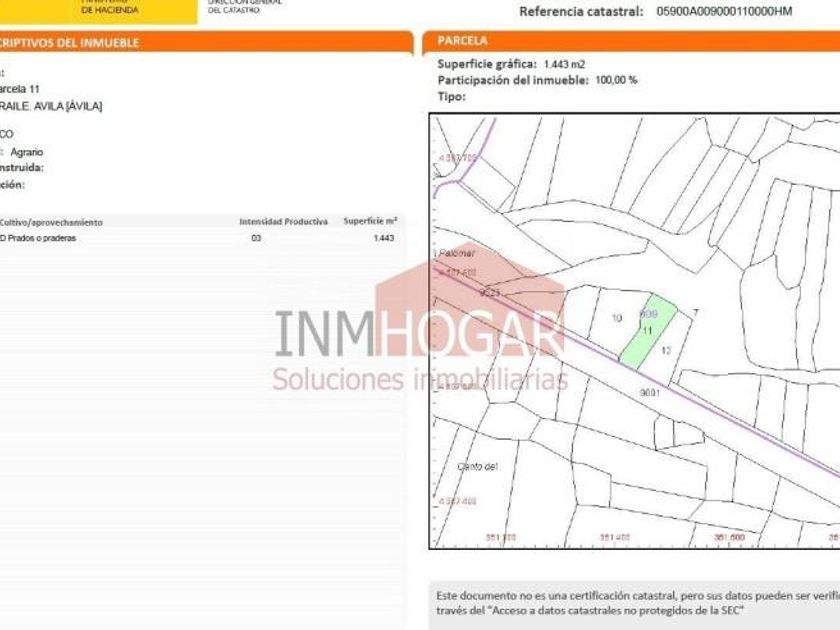Click road parcel label 9001 on the map

650,393
